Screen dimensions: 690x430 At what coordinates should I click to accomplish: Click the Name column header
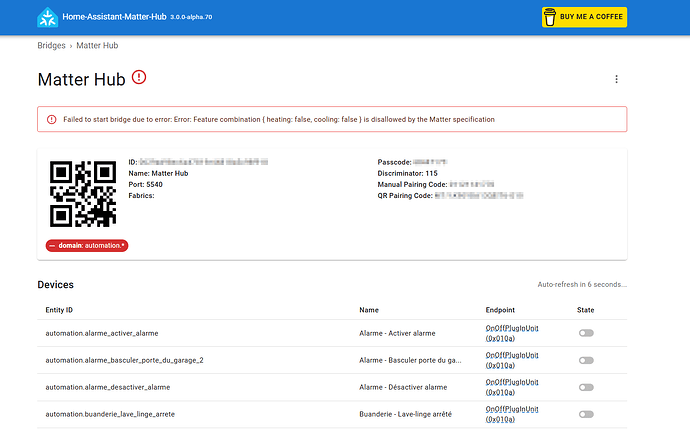pos(369,310)
